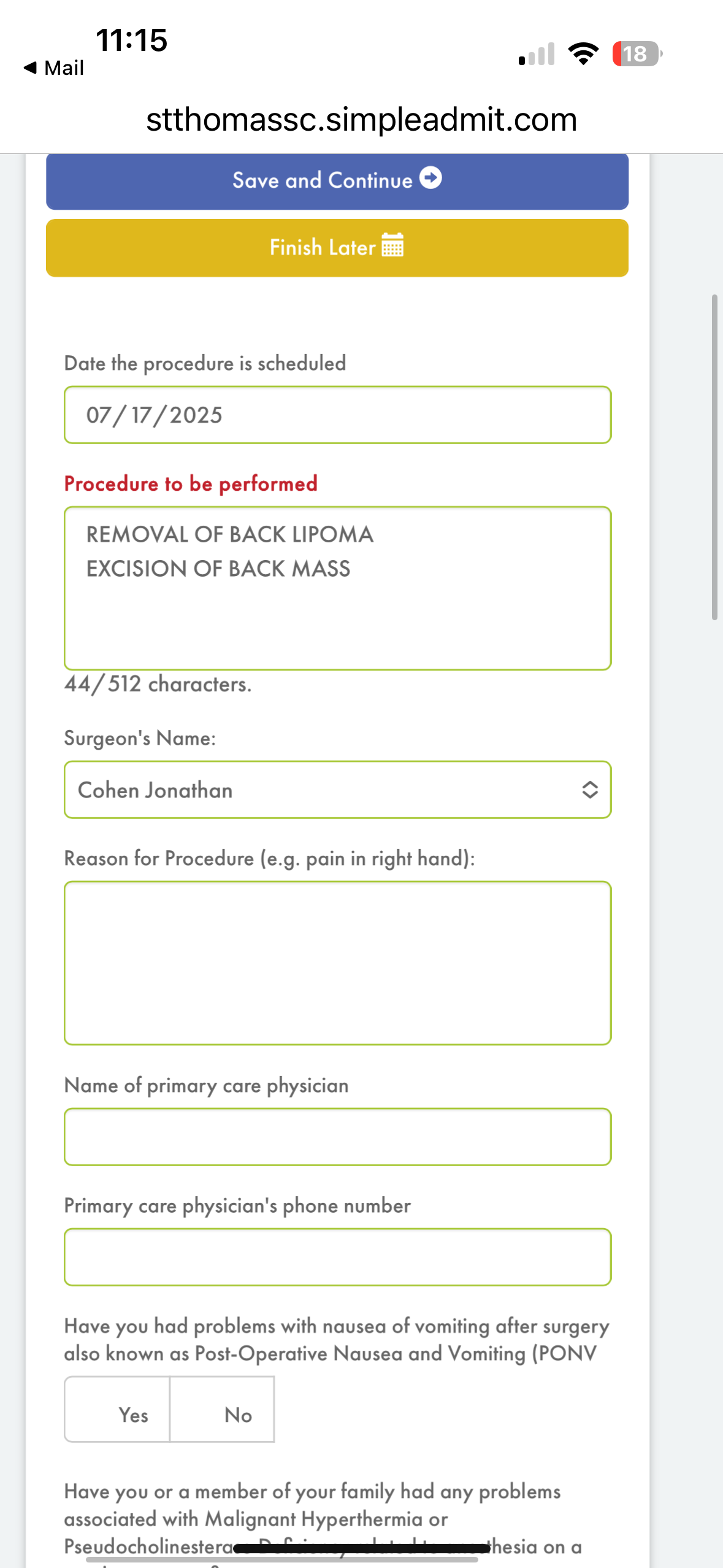Tap the physician's phone number field
Image resolution: width=723 pixels, height=1568 pixels.
pyautogui.click(x=337, y=1257)
